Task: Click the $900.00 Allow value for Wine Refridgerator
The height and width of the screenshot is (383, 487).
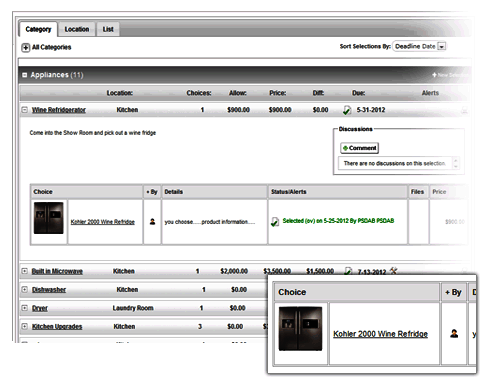Action: tap(238, 110)
